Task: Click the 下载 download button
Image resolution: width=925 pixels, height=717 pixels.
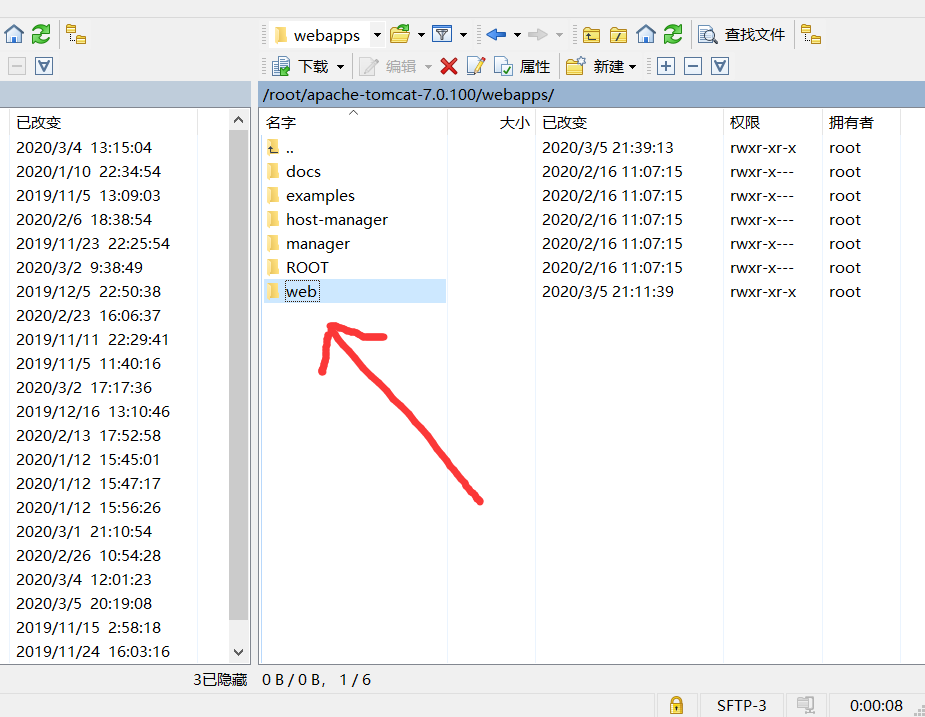Action: point(301,66)
